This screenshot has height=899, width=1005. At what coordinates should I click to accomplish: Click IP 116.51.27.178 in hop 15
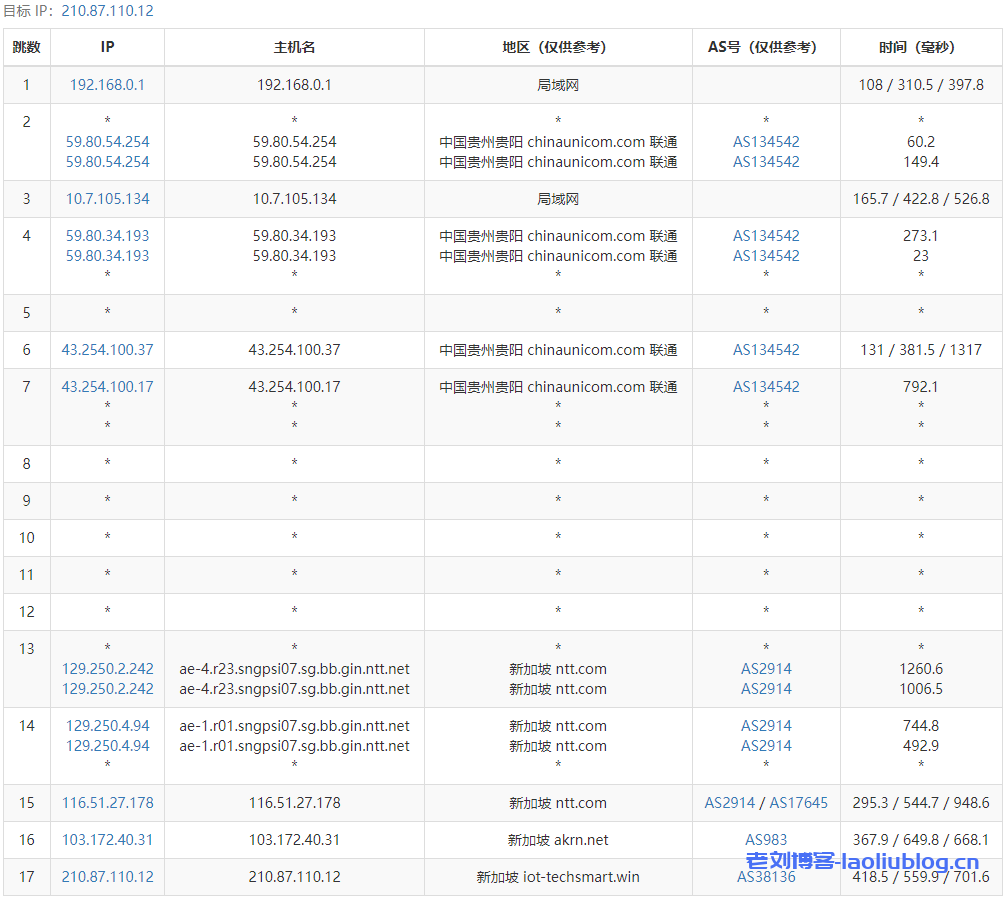(x=106, y=803)
